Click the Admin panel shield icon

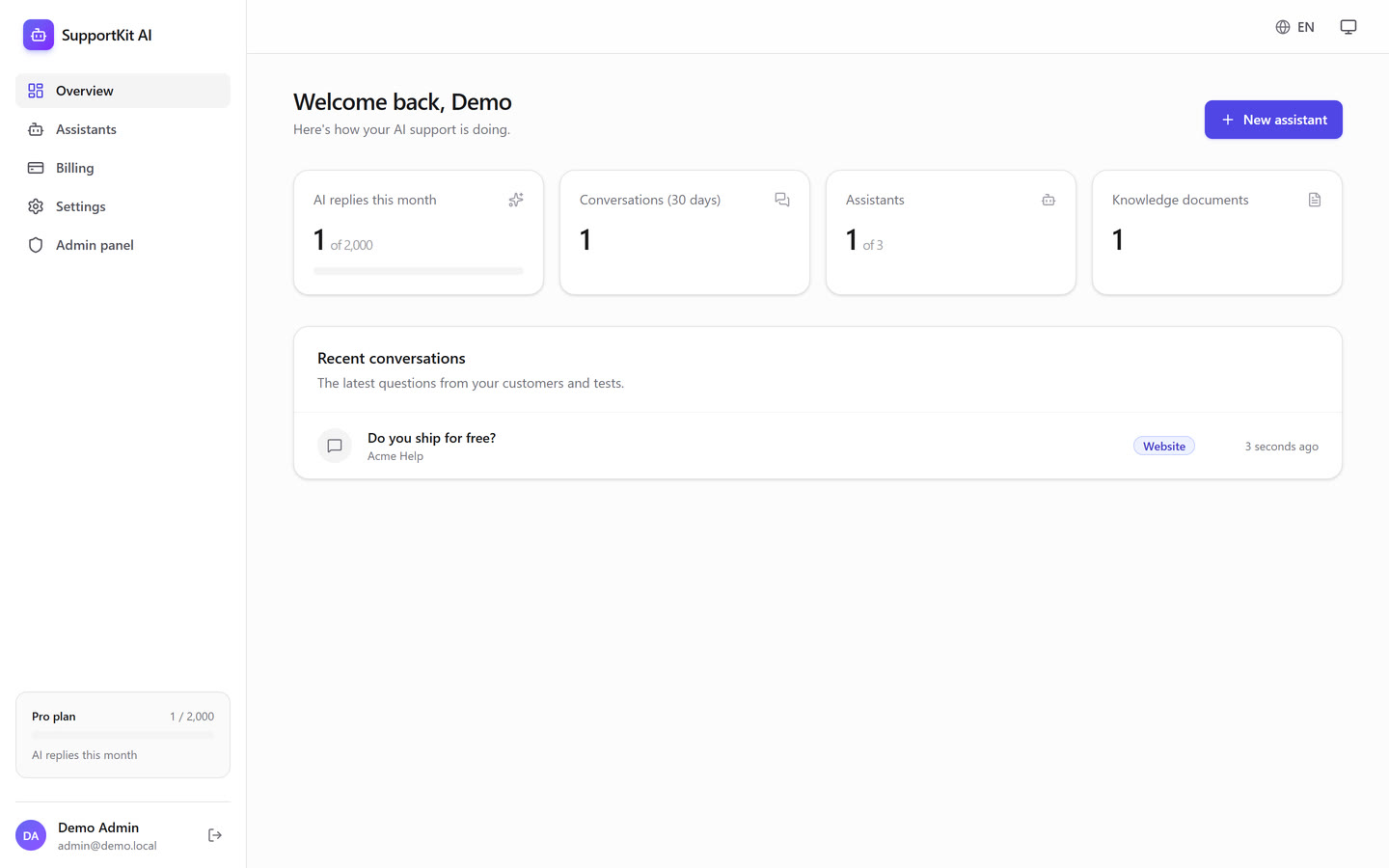[36, 245]
